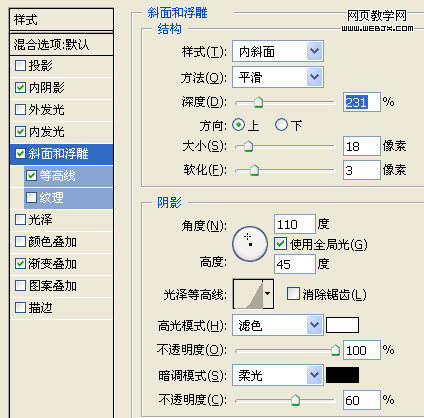Viewport: 424px width, 418px height.
Task: Open the 方法 平滑 dropdown
Action: (x=278, y=77)
